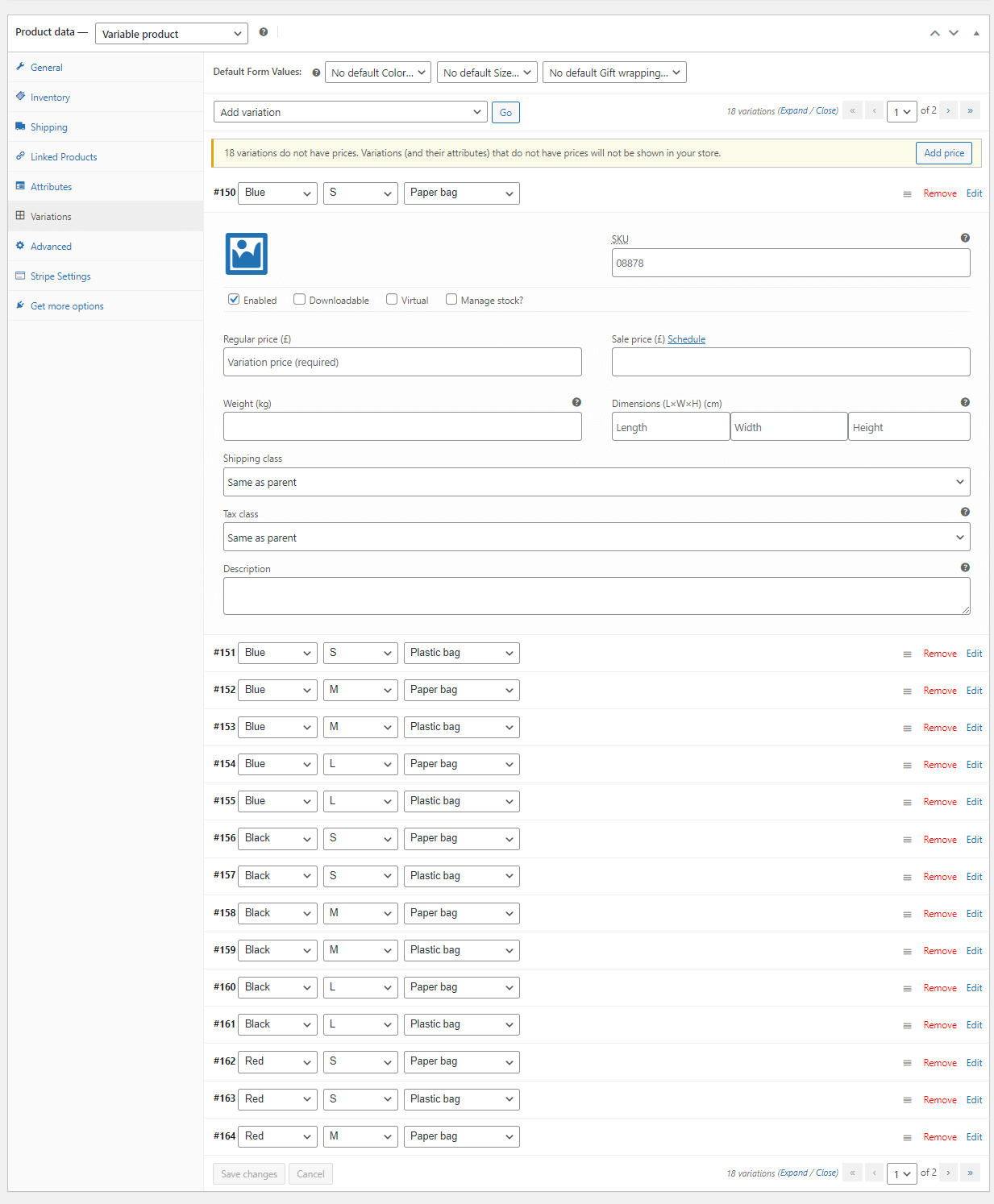
Task: Change the color dropdown of variation #156
Action: (277, 838)
